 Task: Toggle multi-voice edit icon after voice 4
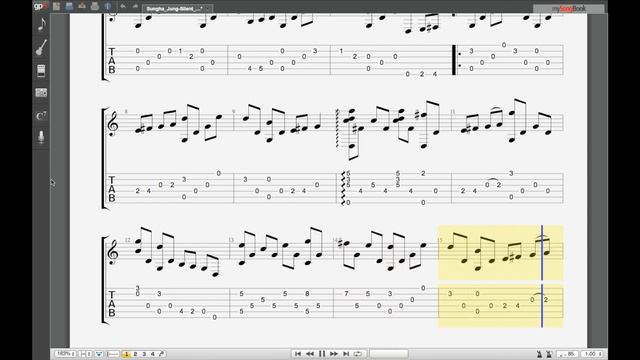(x=162, y=354)
